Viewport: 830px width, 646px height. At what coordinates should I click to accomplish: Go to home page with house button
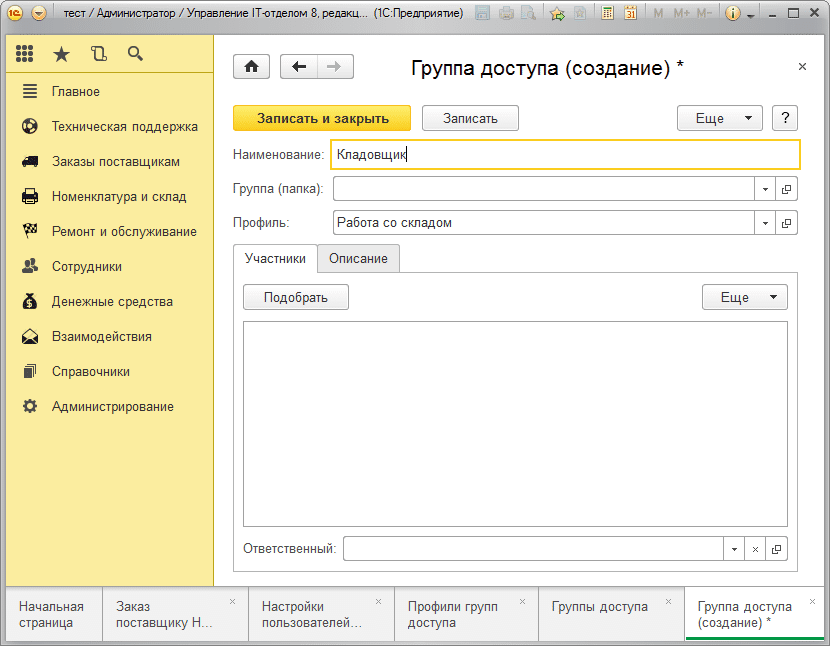click(251, 67)
